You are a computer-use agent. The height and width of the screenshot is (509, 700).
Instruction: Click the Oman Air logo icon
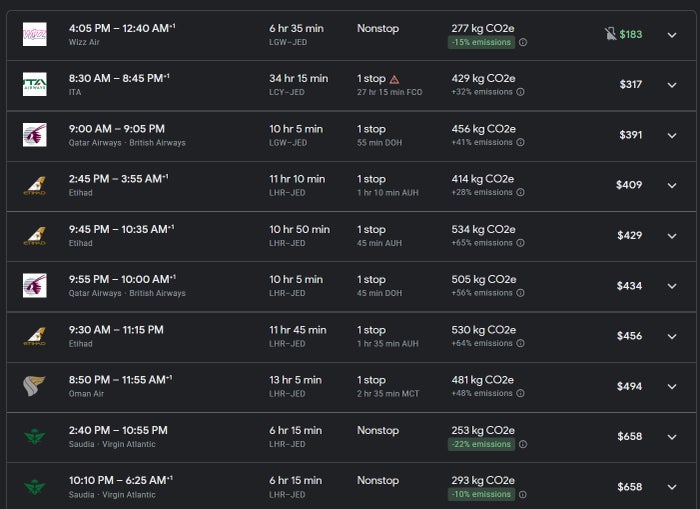[35, 386]
